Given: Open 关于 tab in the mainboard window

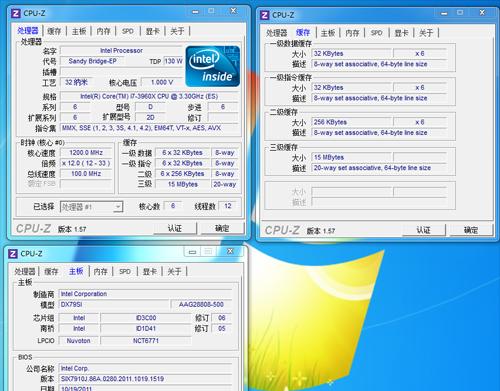Looking at the screenshot, I should (x=174, y=271).
